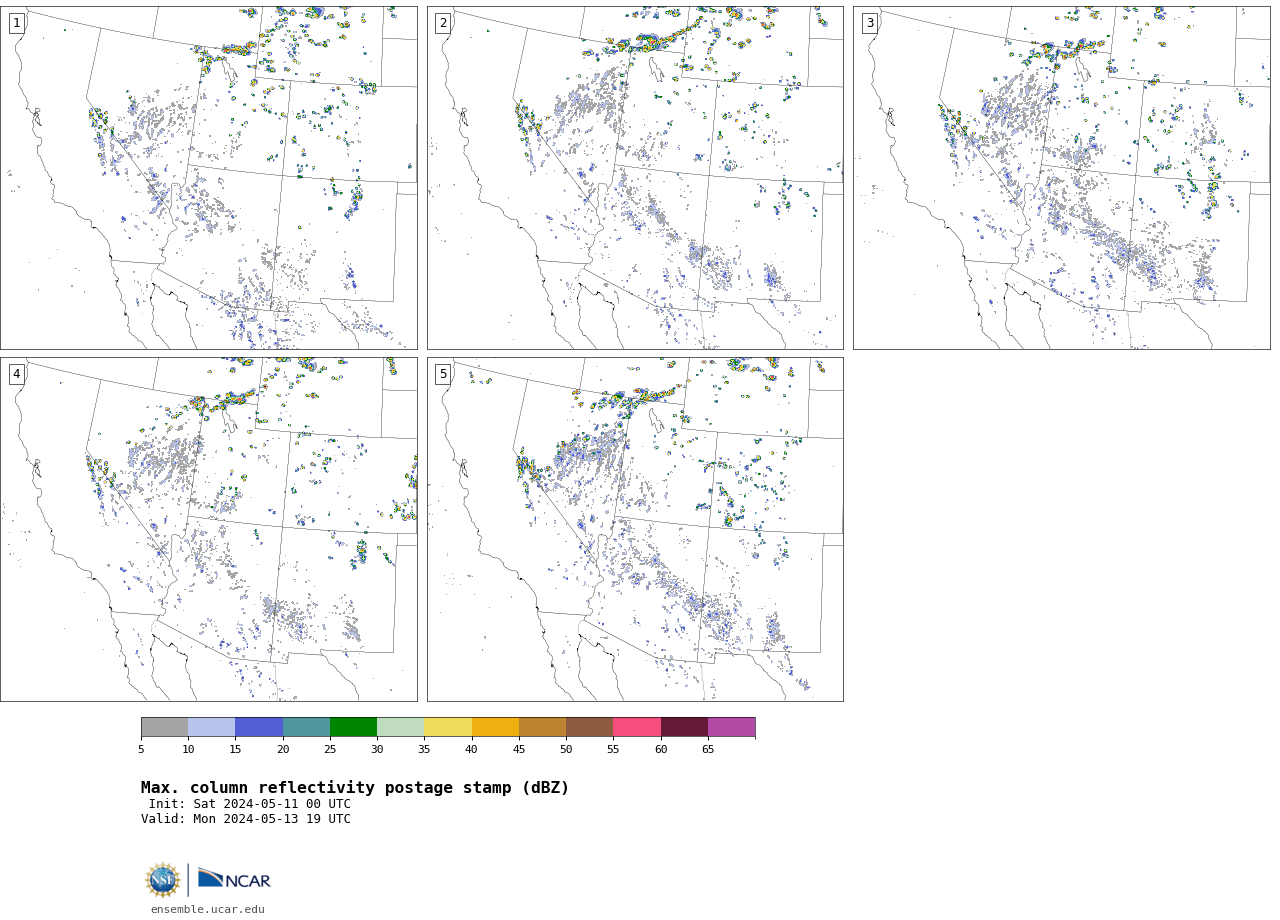Click the number 1 panel label
This screenshot has width=1280, height=920.
pyautogui.click(x=16, y=23)
